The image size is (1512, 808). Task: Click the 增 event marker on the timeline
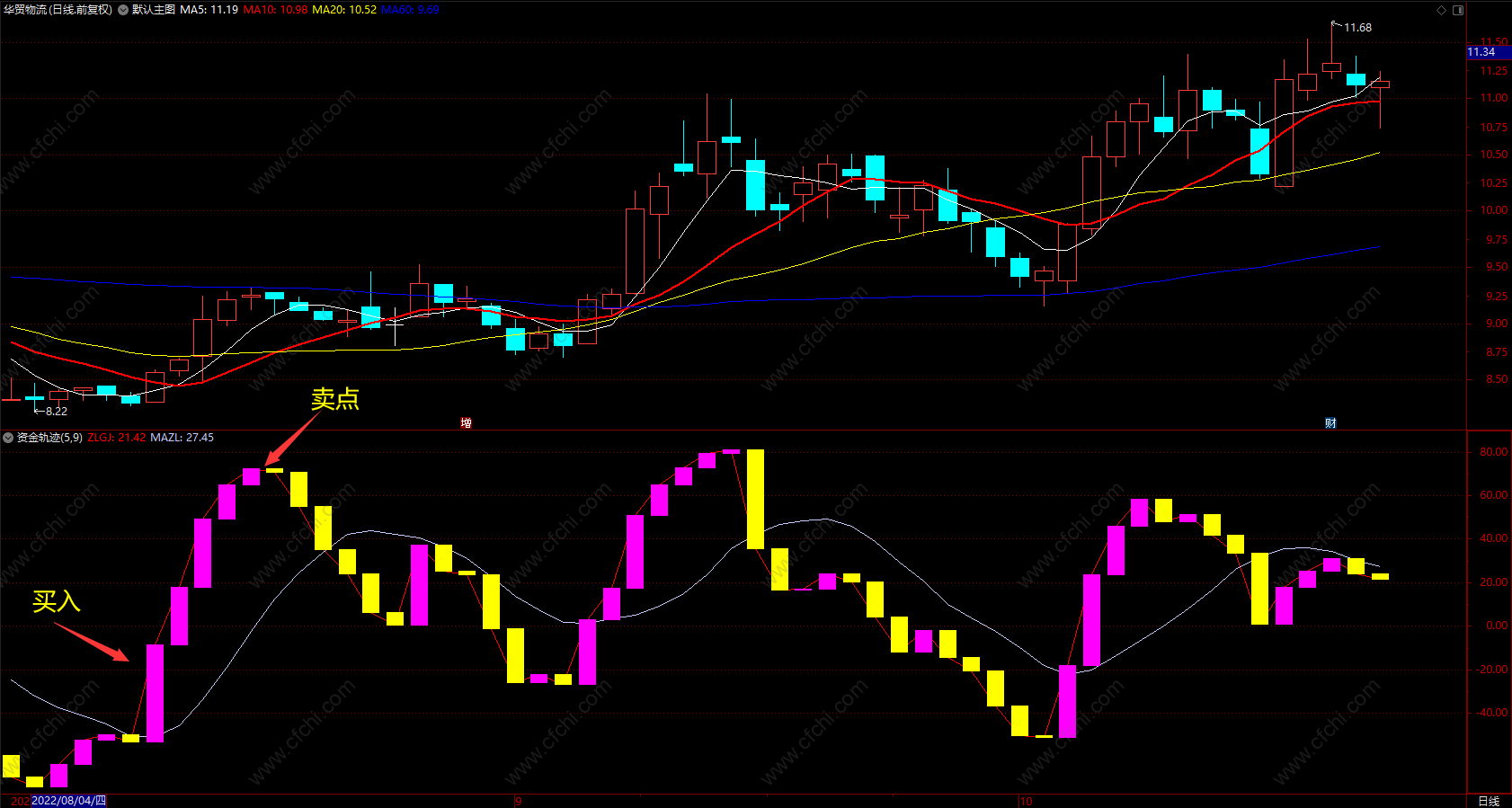(x=466, y=422)
